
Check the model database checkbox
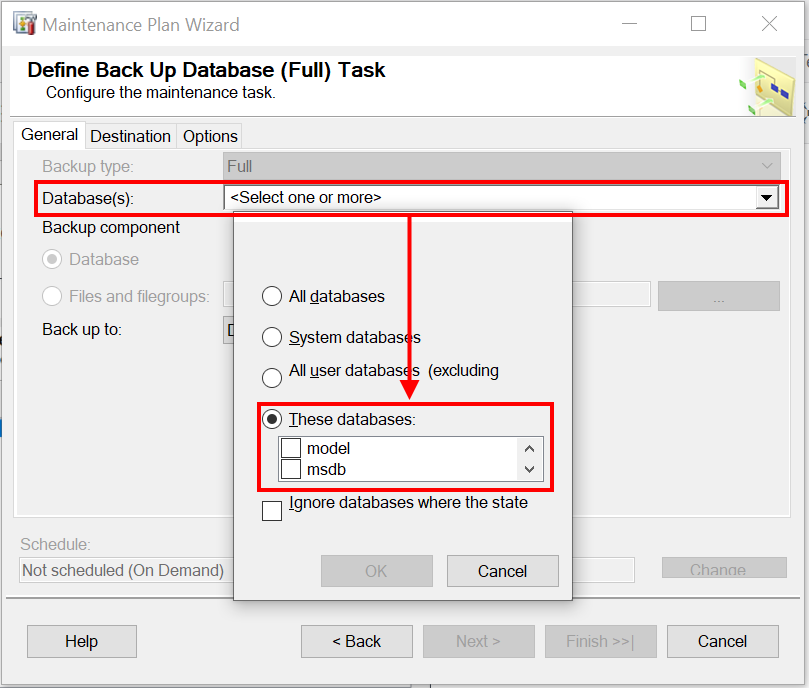point(291,448)
